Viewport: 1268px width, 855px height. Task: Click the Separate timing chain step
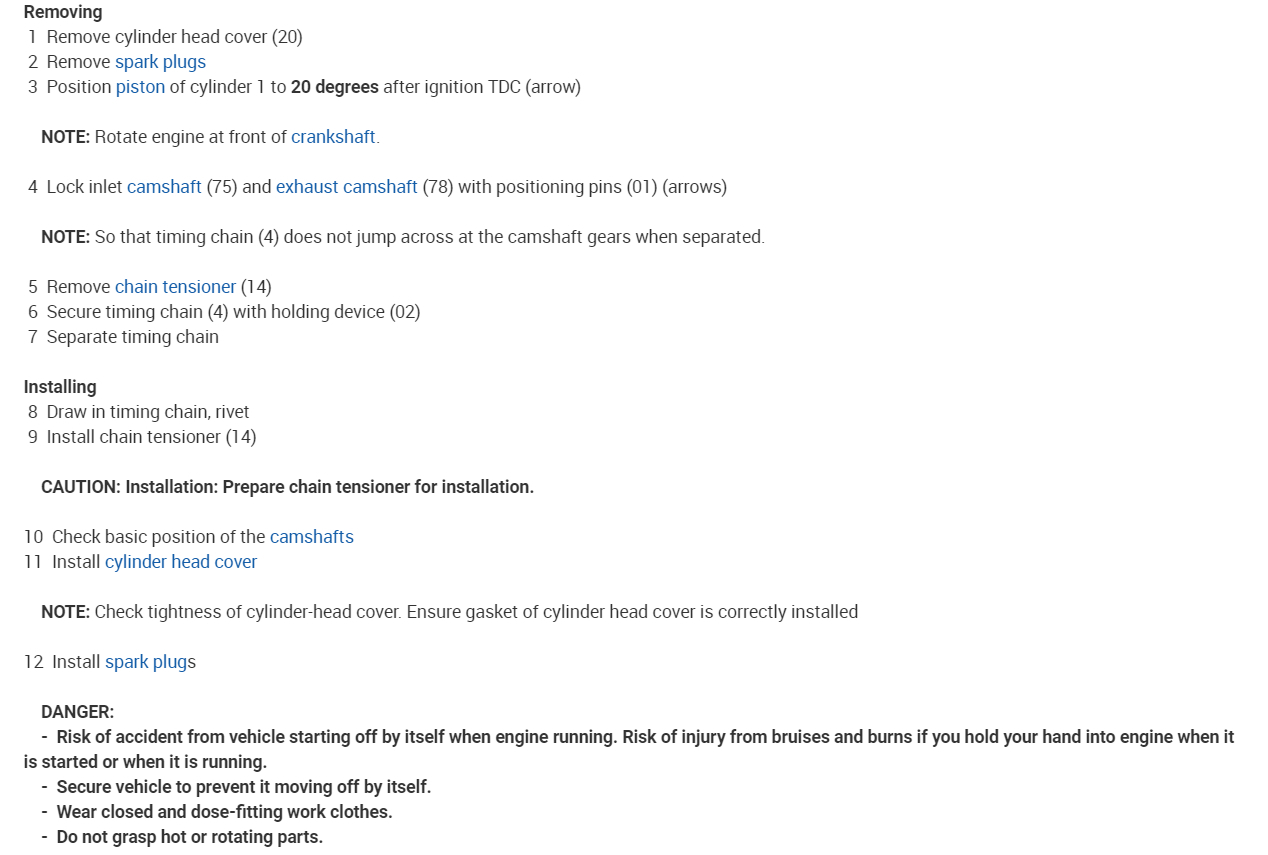(x=132, y=337)
